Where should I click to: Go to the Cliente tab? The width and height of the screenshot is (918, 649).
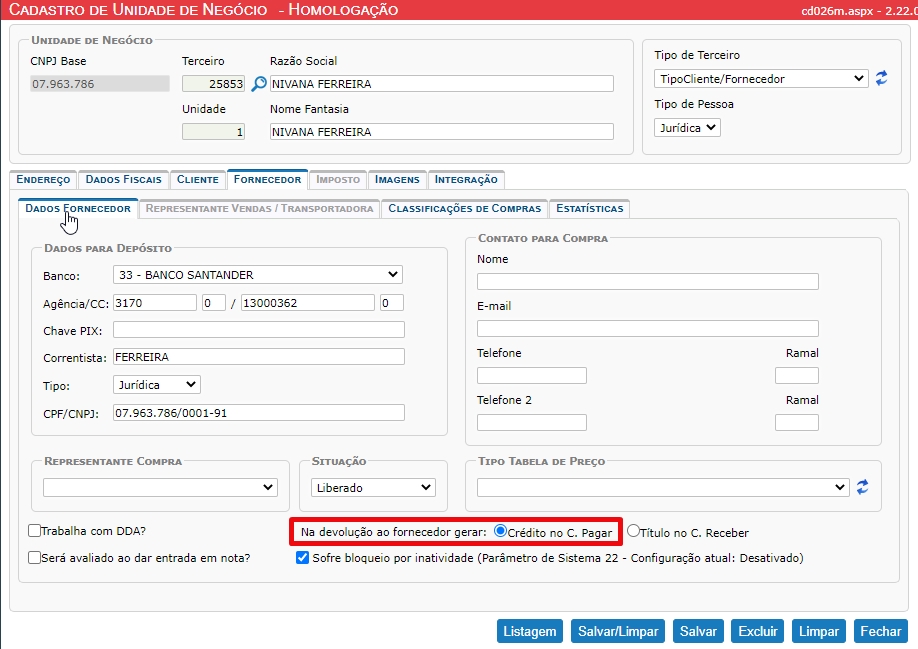tap(198, 180)
